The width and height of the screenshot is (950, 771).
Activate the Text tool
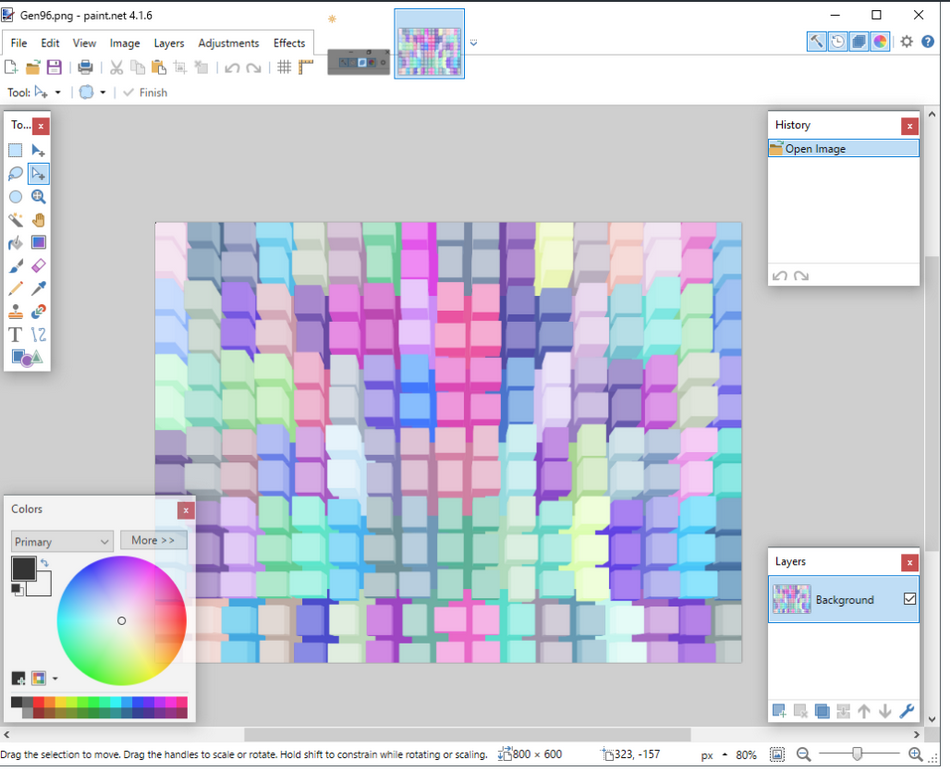tap(16, 335)
